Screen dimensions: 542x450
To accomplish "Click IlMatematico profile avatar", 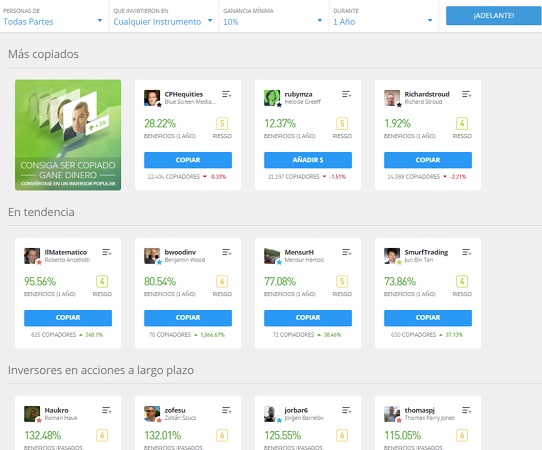I will point(32,256).
